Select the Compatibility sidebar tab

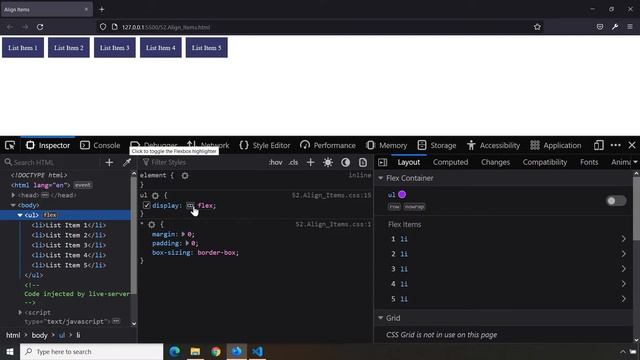click(545, 162)
